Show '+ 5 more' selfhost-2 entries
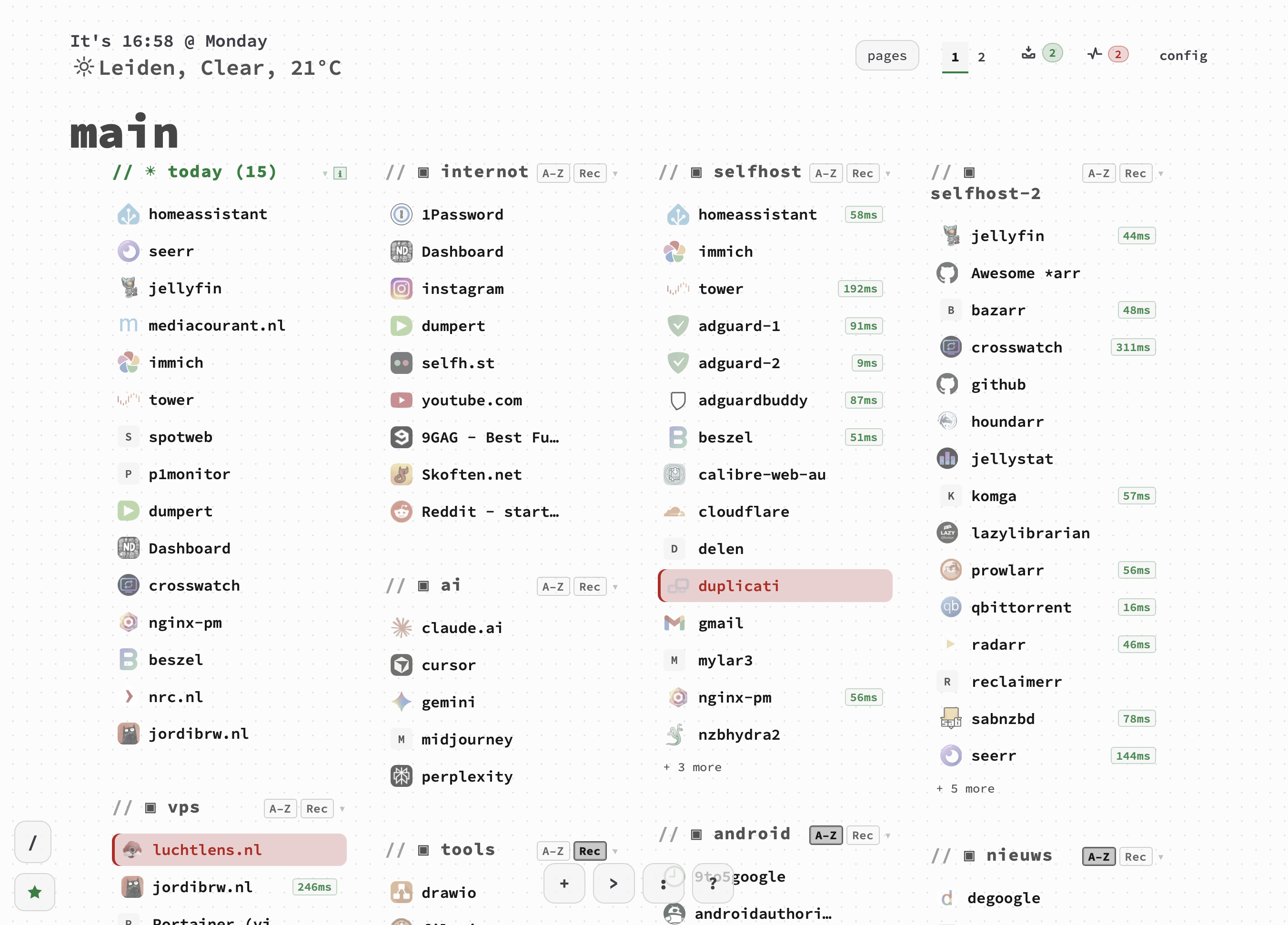The height and width of the screenshot is (925, 1288). tap(966, 789)
